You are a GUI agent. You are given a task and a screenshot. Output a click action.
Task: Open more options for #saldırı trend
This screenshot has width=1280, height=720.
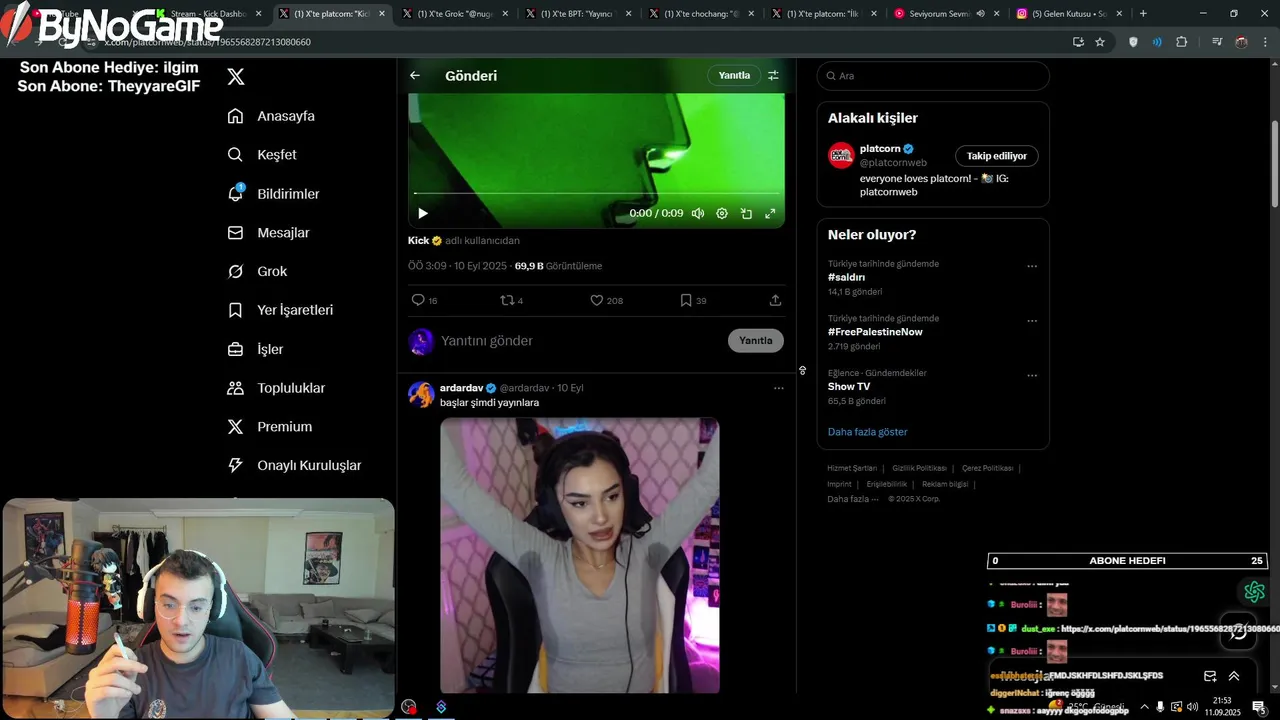click(1032, 267)
